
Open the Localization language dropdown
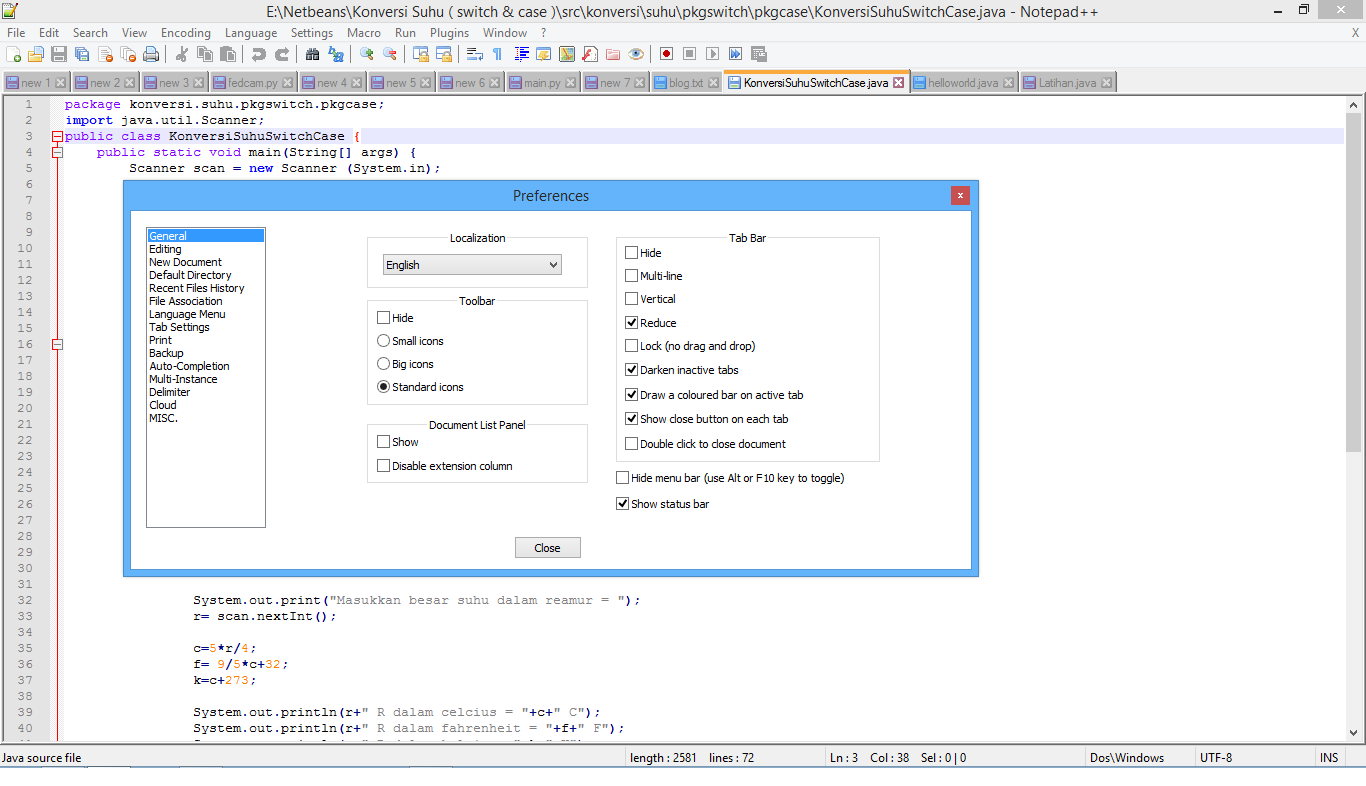click(472, 265)
